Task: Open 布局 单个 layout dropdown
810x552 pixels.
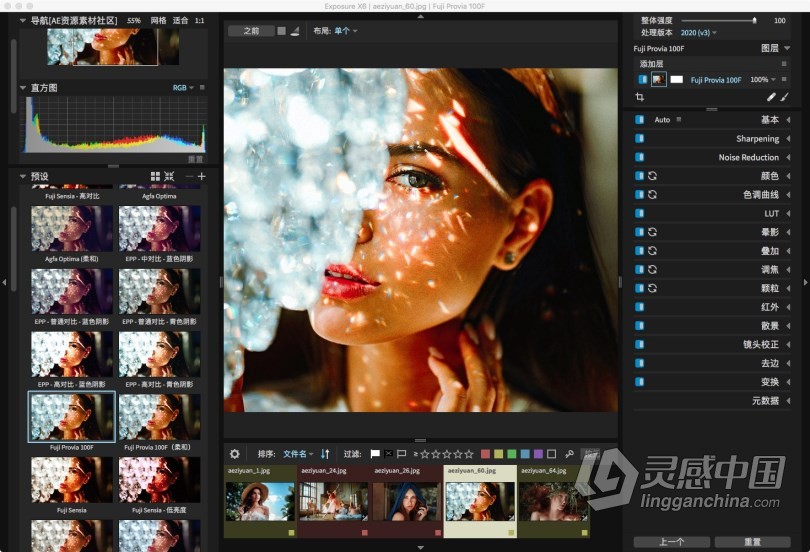Action: [x=346, y=31]
